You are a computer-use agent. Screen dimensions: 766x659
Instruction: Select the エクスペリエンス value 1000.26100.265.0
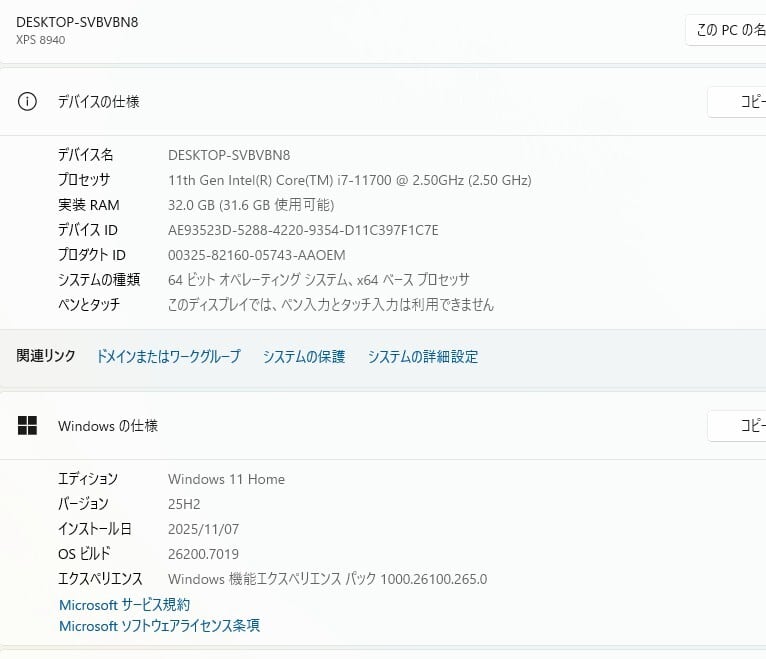(x=327, y=579)
